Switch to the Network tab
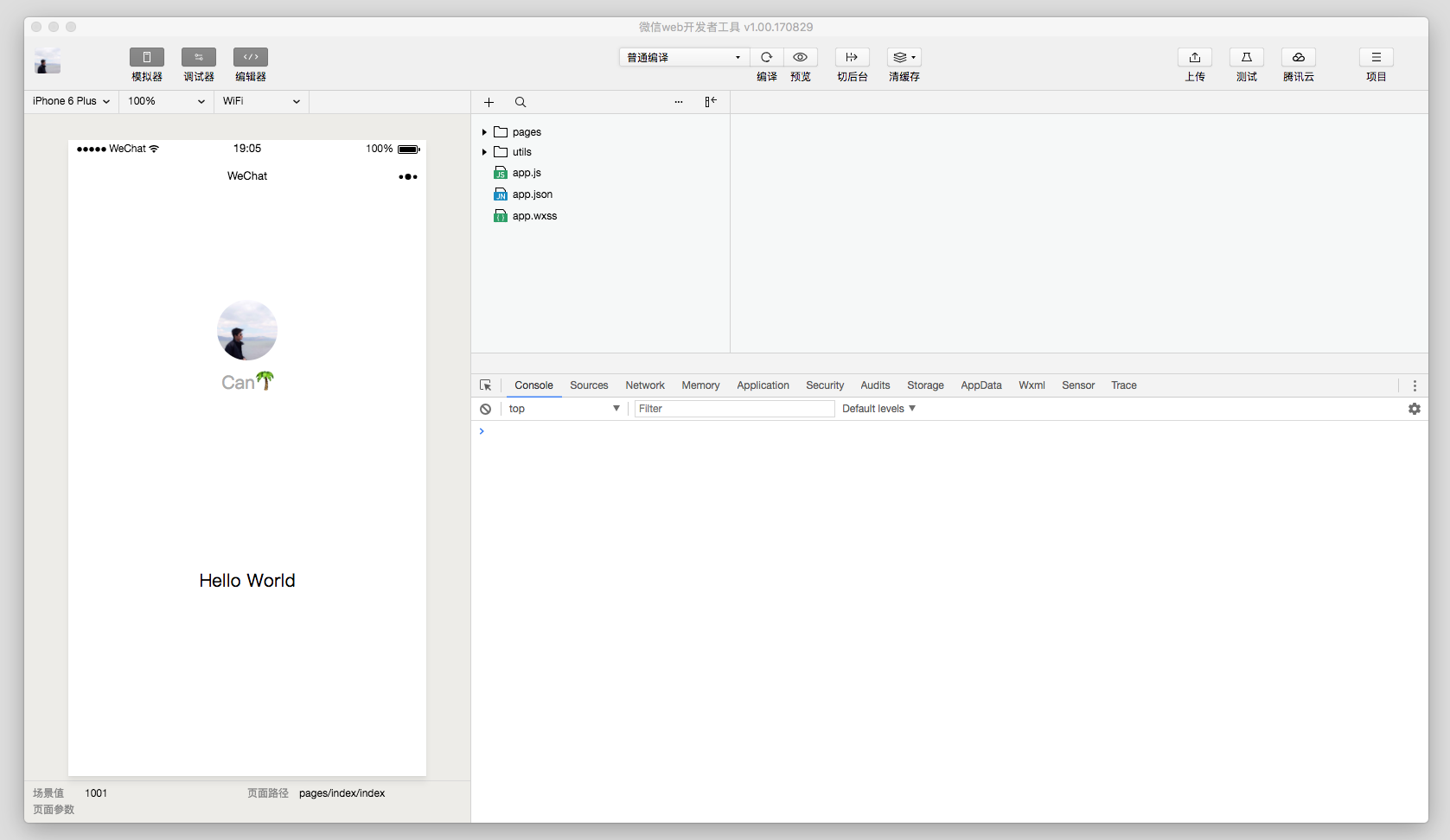The height and width of the screenshot is (840, 1450). pos(645,385)
